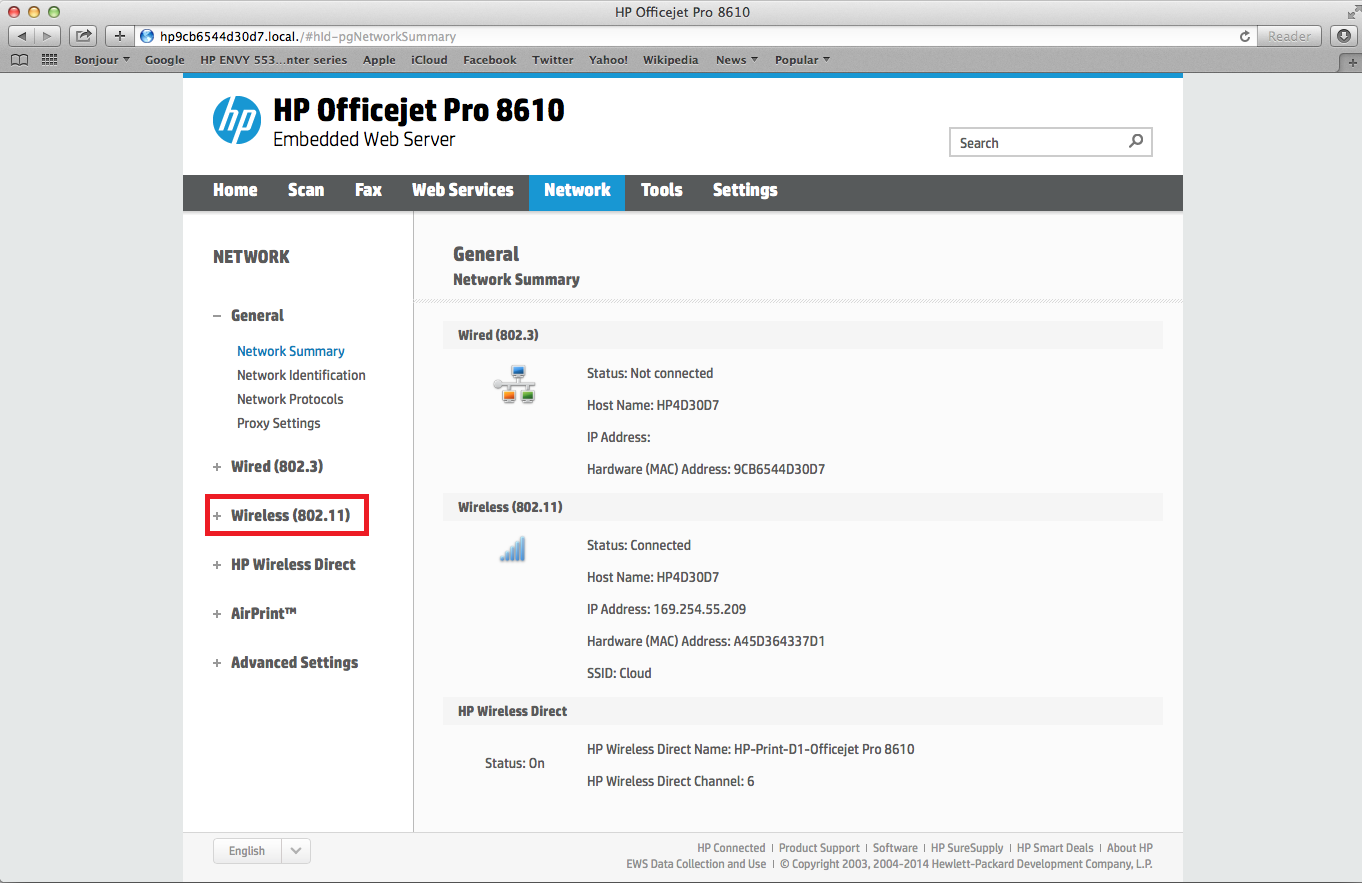Screen dimensions: 1362x883
Task: Open the Tools tab
Action: 662,190
